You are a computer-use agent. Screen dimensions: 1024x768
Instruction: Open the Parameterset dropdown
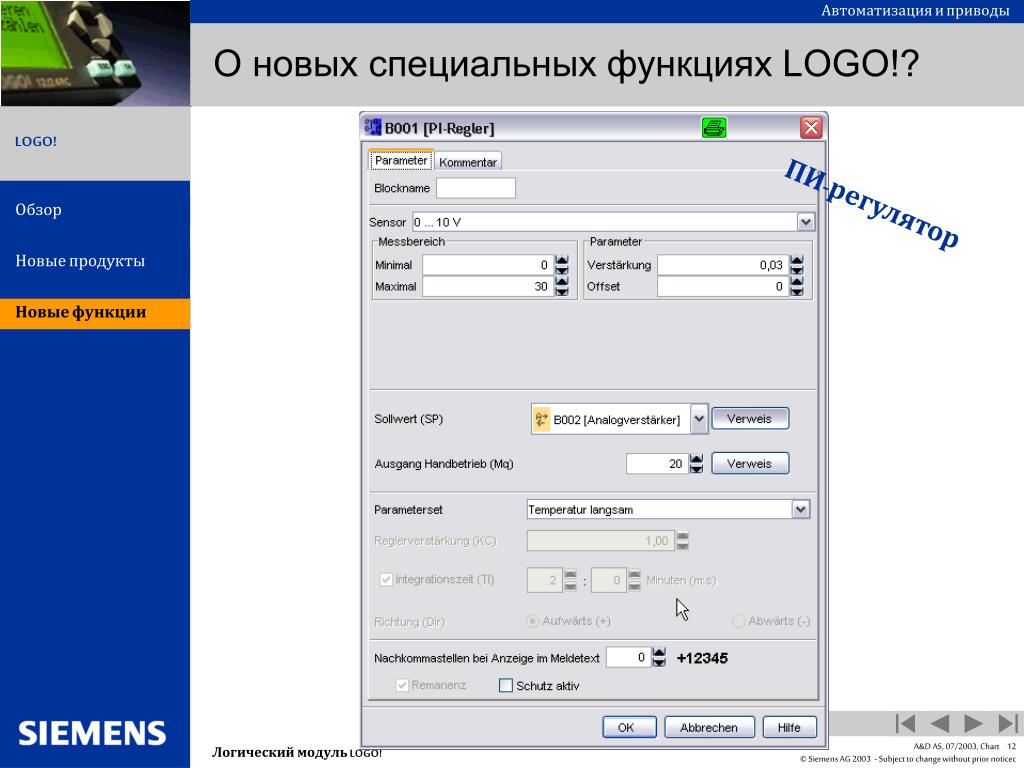801,509
